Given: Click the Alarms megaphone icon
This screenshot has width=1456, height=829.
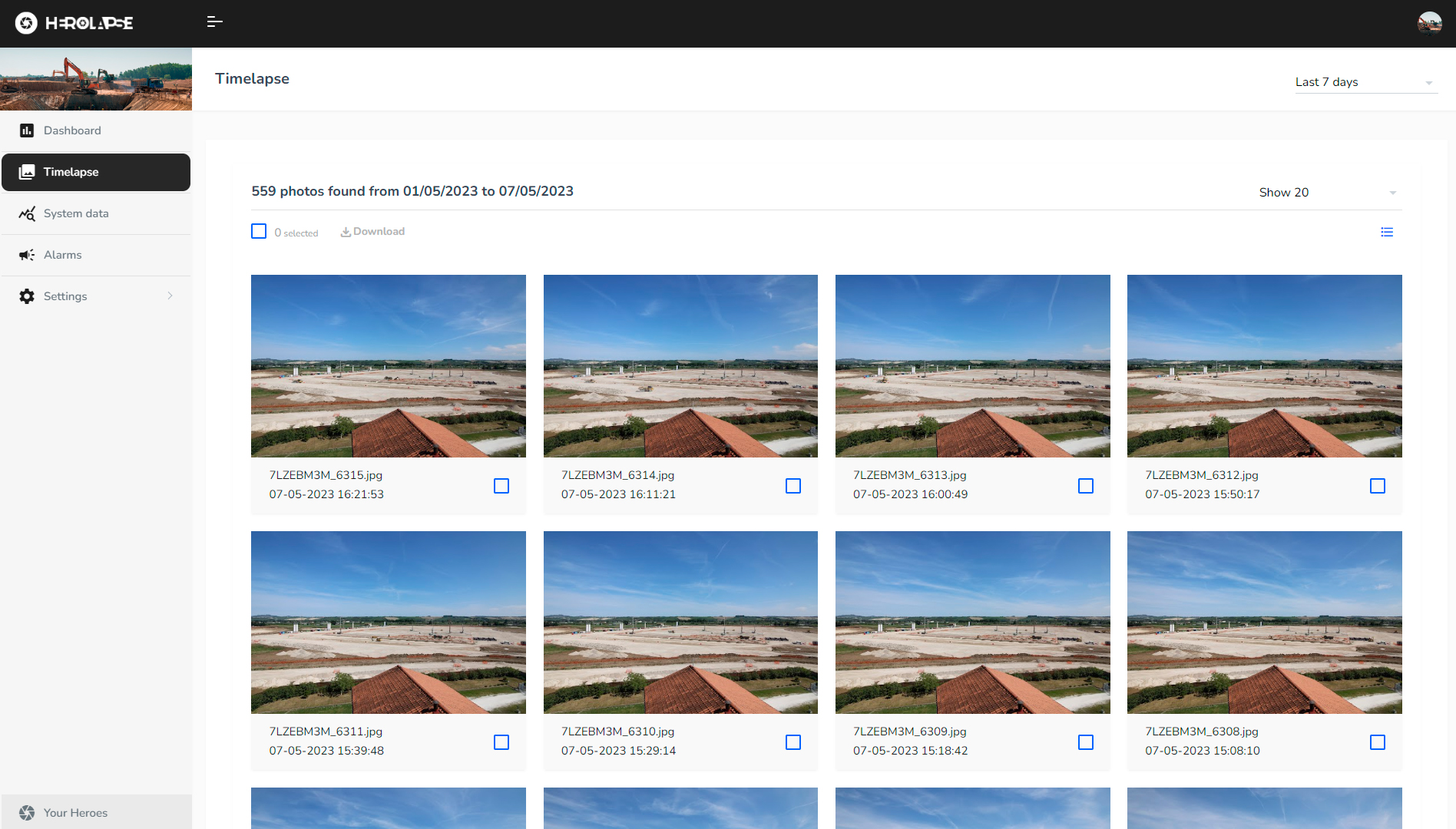Looking at the screenshot, I should 27,255.
